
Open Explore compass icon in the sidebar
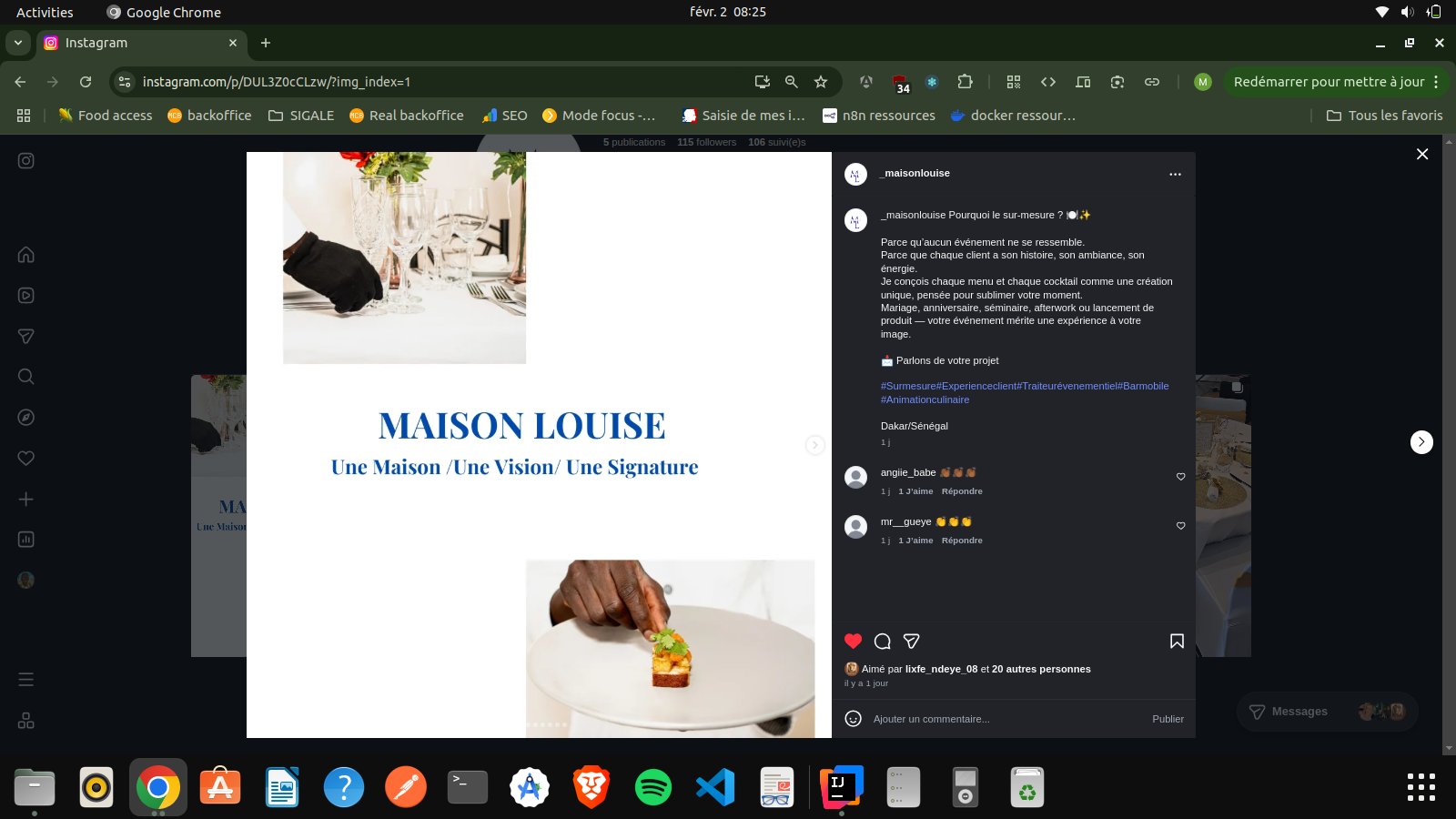[x=26, y=418]
